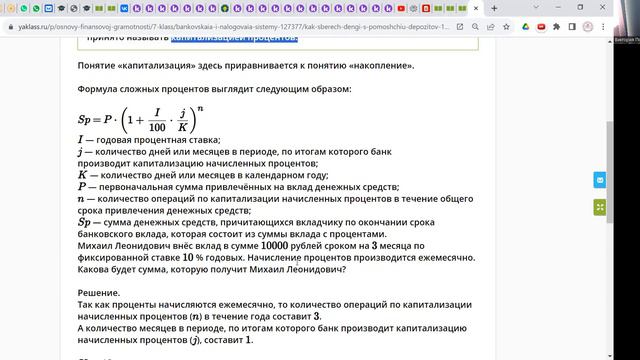Image resolution: width=640 pixels, height=360 pixels.
Task: Open the tab search dropdown chevron
Action: click(536, 7)
